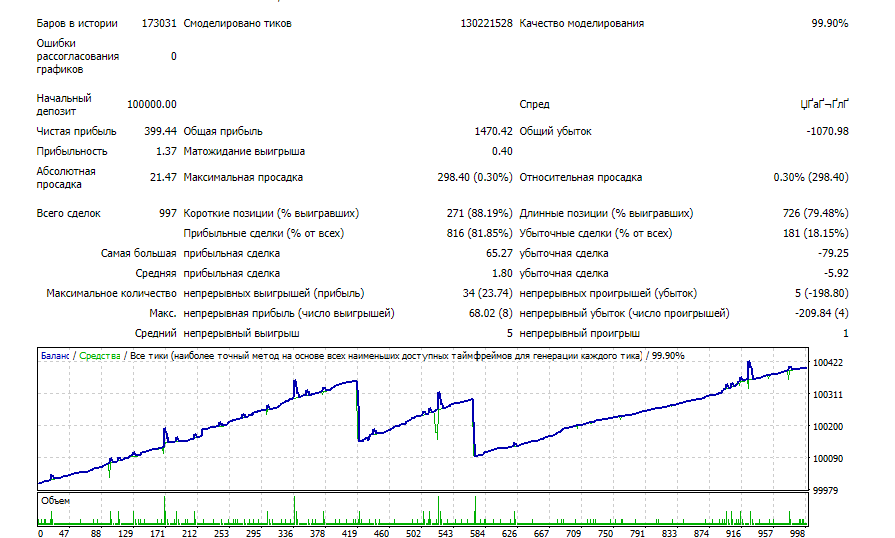
Task: Click profit trades value 816 (81.85%)
Action: click(x=479, y=233)
